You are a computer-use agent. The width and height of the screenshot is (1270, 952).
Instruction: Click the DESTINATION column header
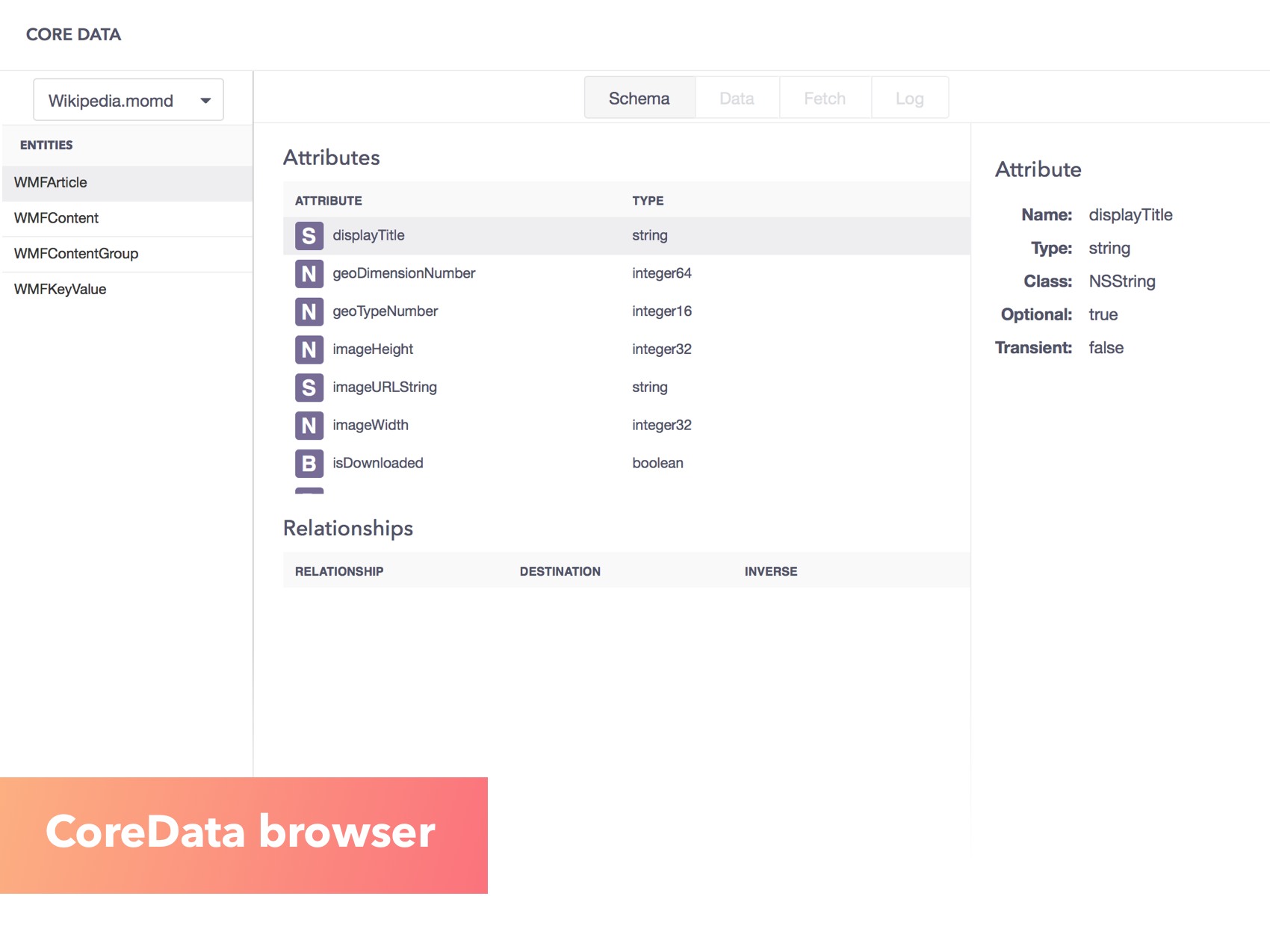click(x=560, y=572)
